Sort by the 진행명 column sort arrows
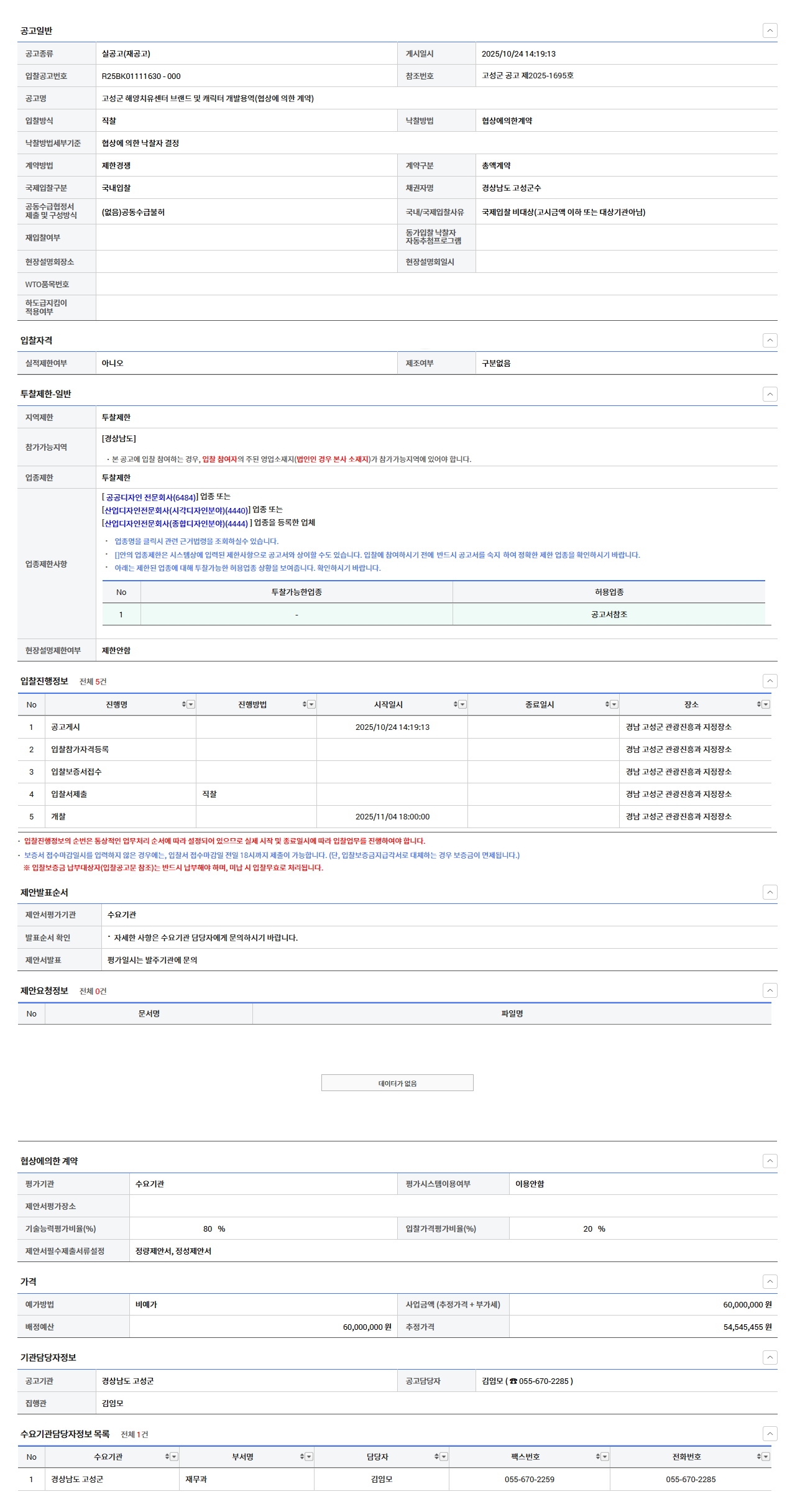This screenshot has height=1512, width=800. (x=184, y=704)
